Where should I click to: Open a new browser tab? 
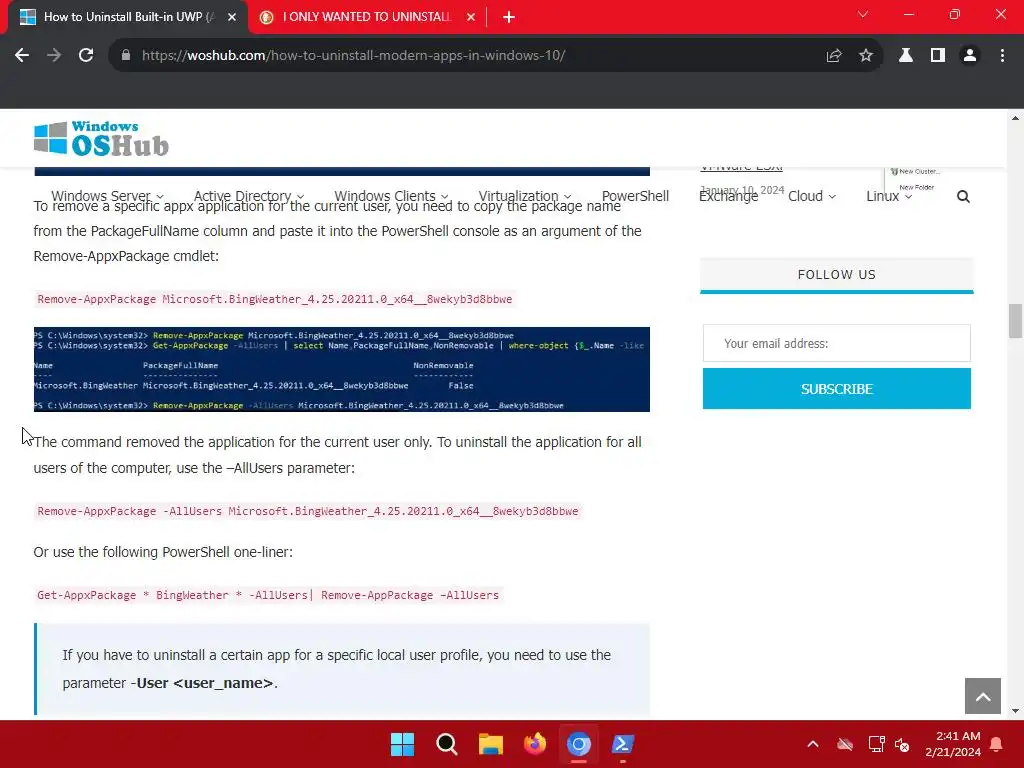(x=509, y=18)
